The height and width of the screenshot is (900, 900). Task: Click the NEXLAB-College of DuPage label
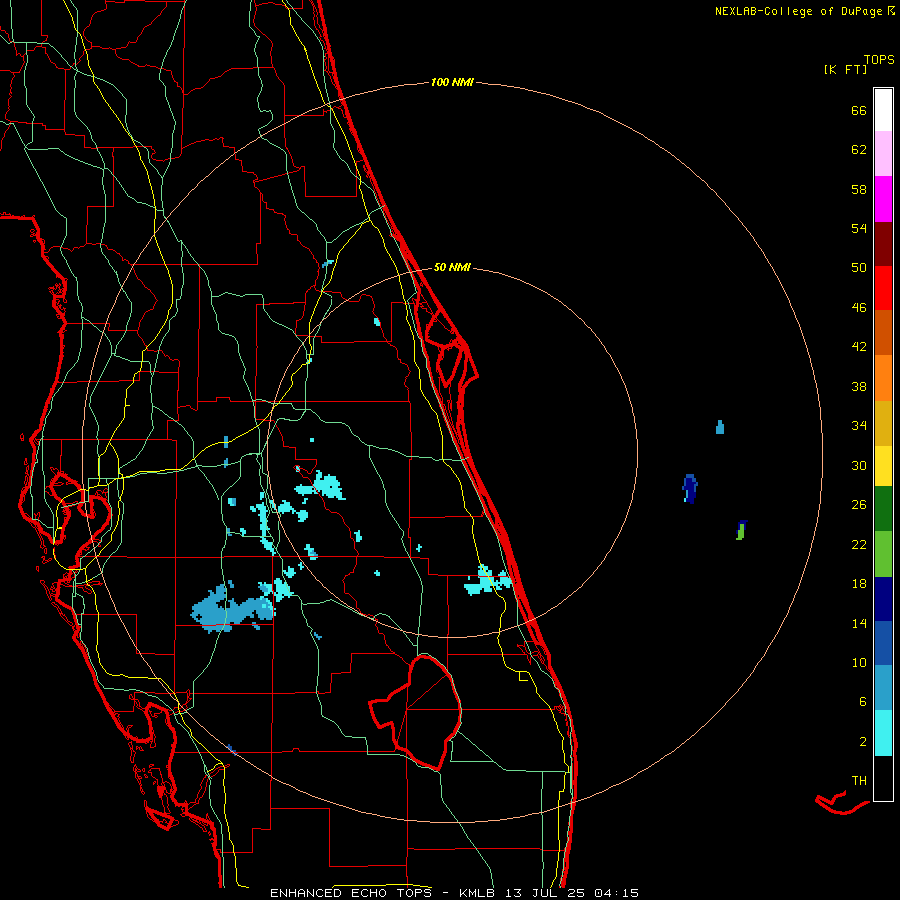pyautogui.click(x=798, y=11)
